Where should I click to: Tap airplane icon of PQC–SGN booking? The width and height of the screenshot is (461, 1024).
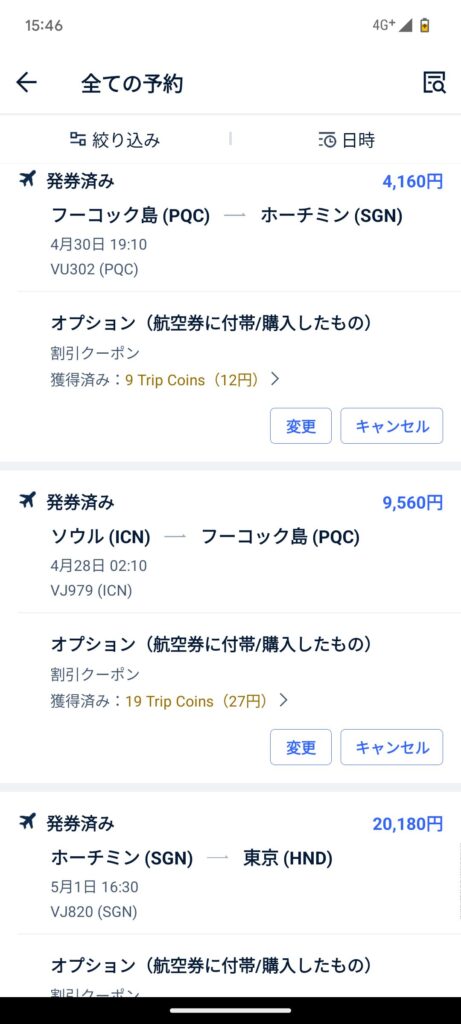point(27,179)
